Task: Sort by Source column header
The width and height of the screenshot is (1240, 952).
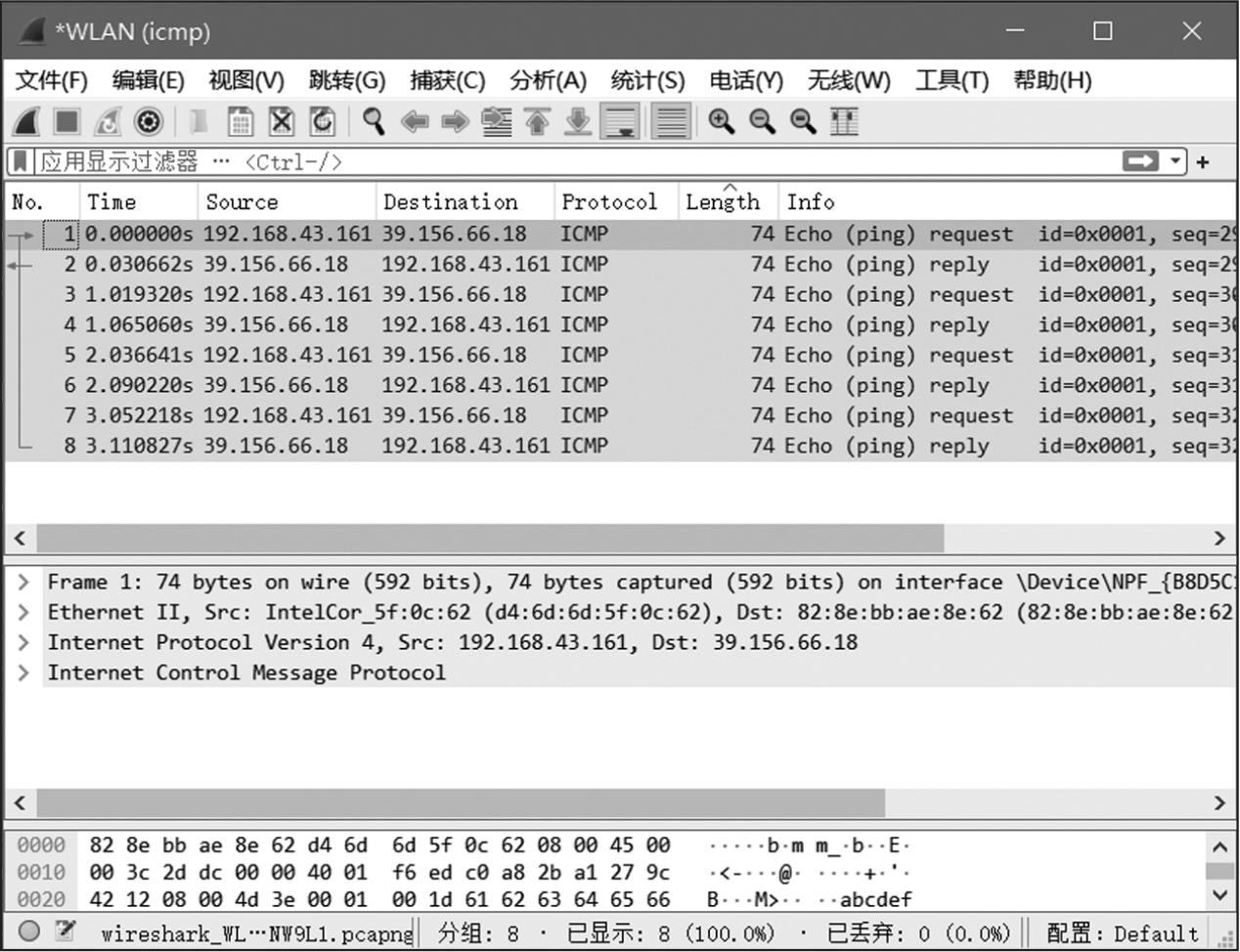Action: [x=288, y=201]
